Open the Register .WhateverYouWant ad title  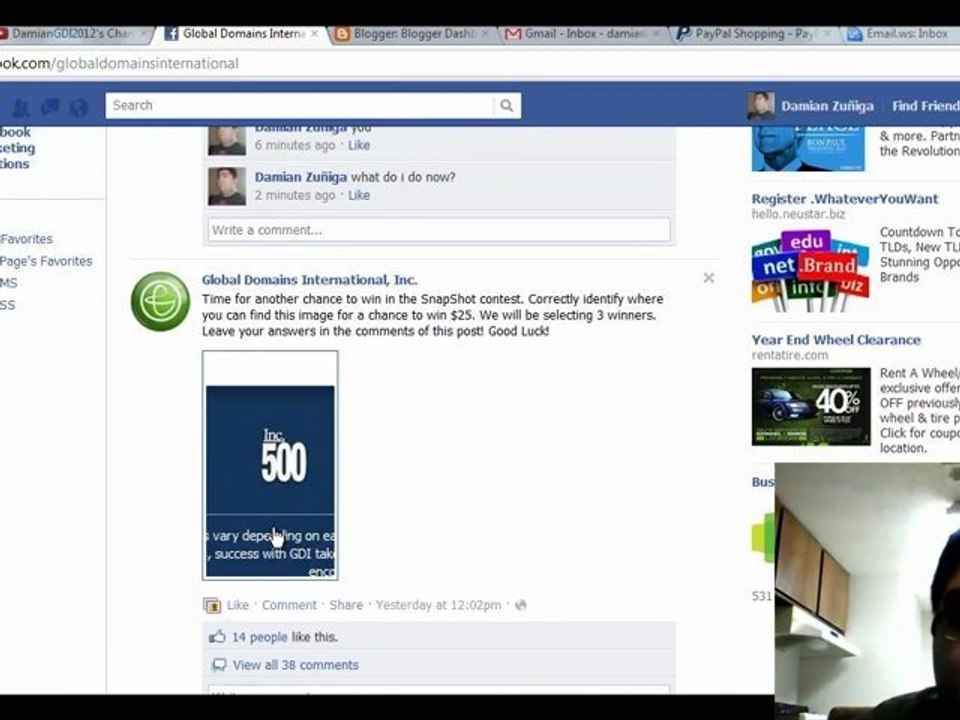click(845, 199)
